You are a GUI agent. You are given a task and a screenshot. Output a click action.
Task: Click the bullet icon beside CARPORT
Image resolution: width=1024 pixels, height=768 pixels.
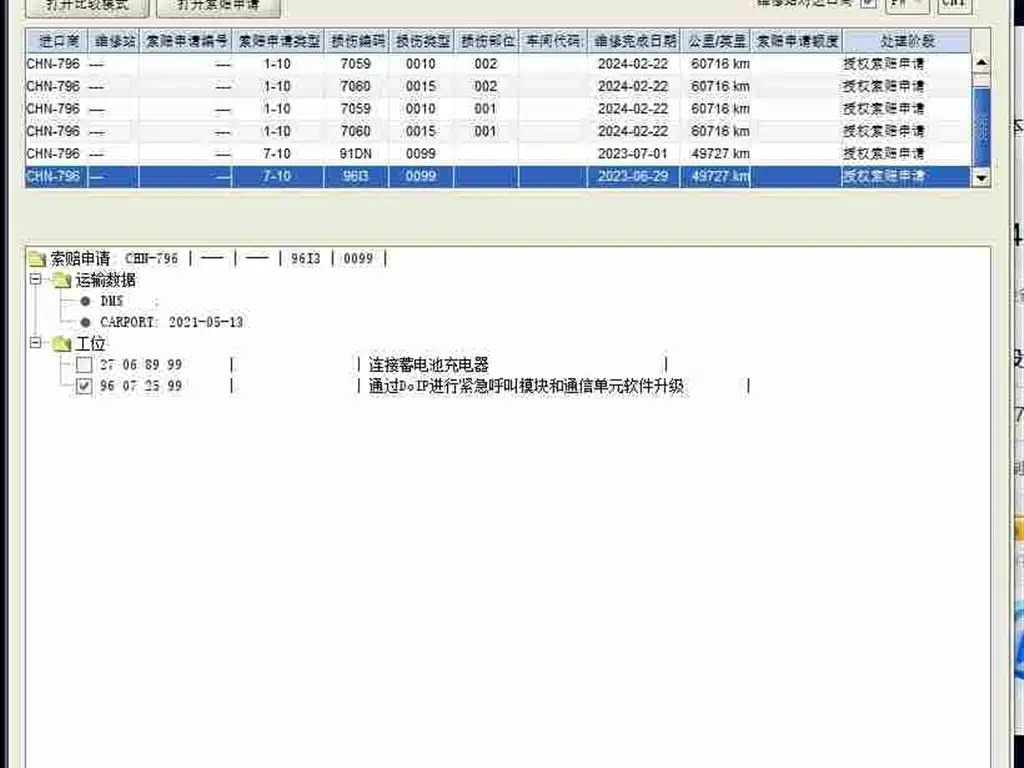click(x=85, y=322)
